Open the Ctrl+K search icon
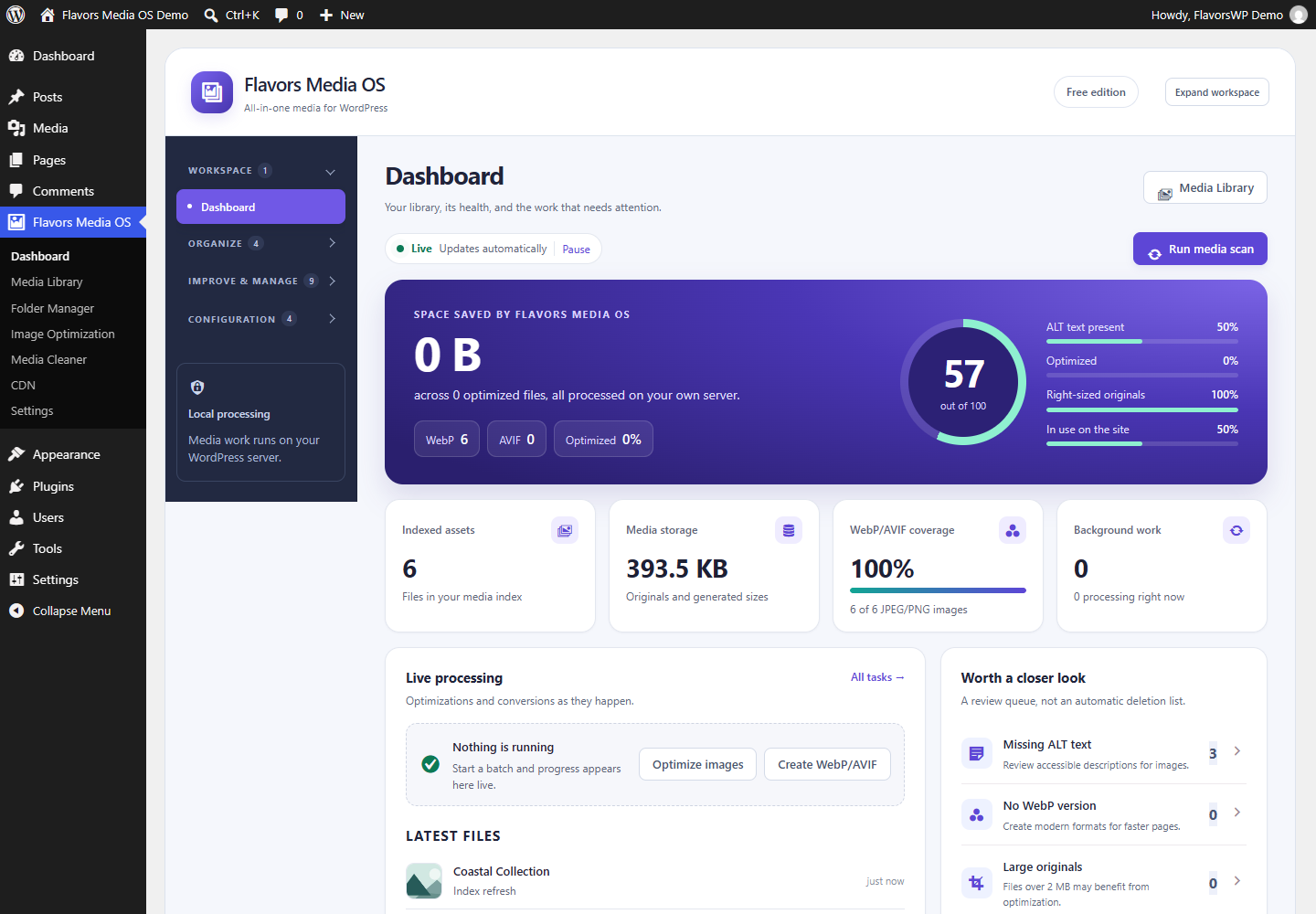This screenshot has width=1316, height=914. click(x=211, y=15)
